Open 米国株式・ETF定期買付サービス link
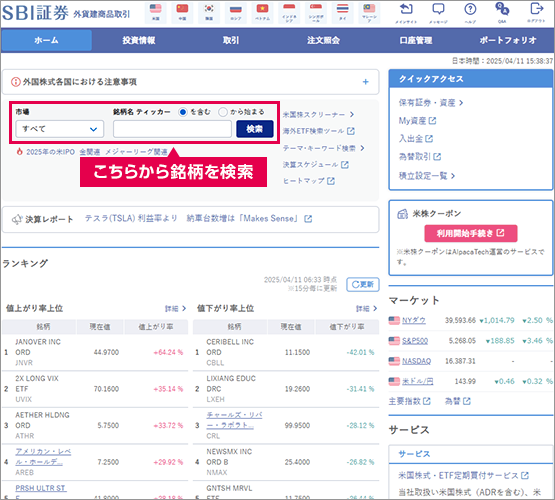 pos(463,475)
